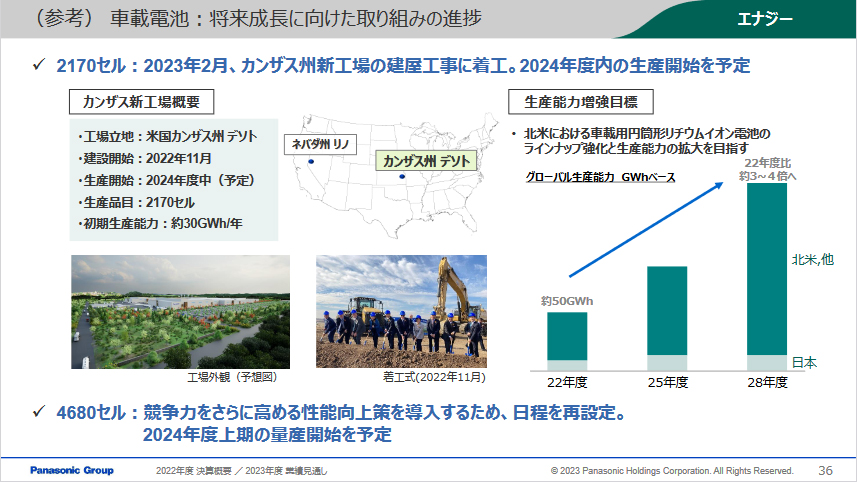Click the Kansas De Soto dot on the map
The image size is (857, 482).
(x=402, y=177)
